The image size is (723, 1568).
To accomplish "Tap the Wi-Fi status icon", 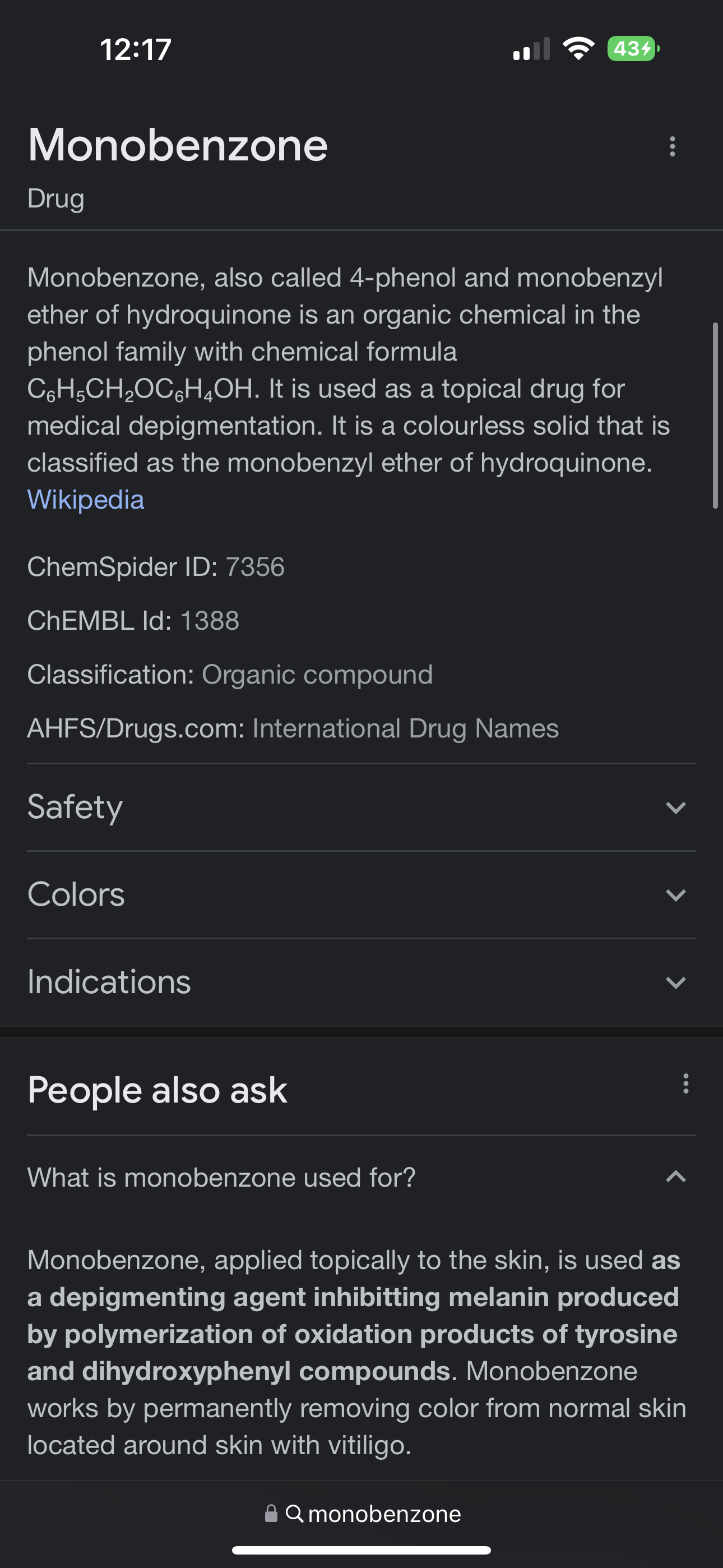I will (578, 49).
